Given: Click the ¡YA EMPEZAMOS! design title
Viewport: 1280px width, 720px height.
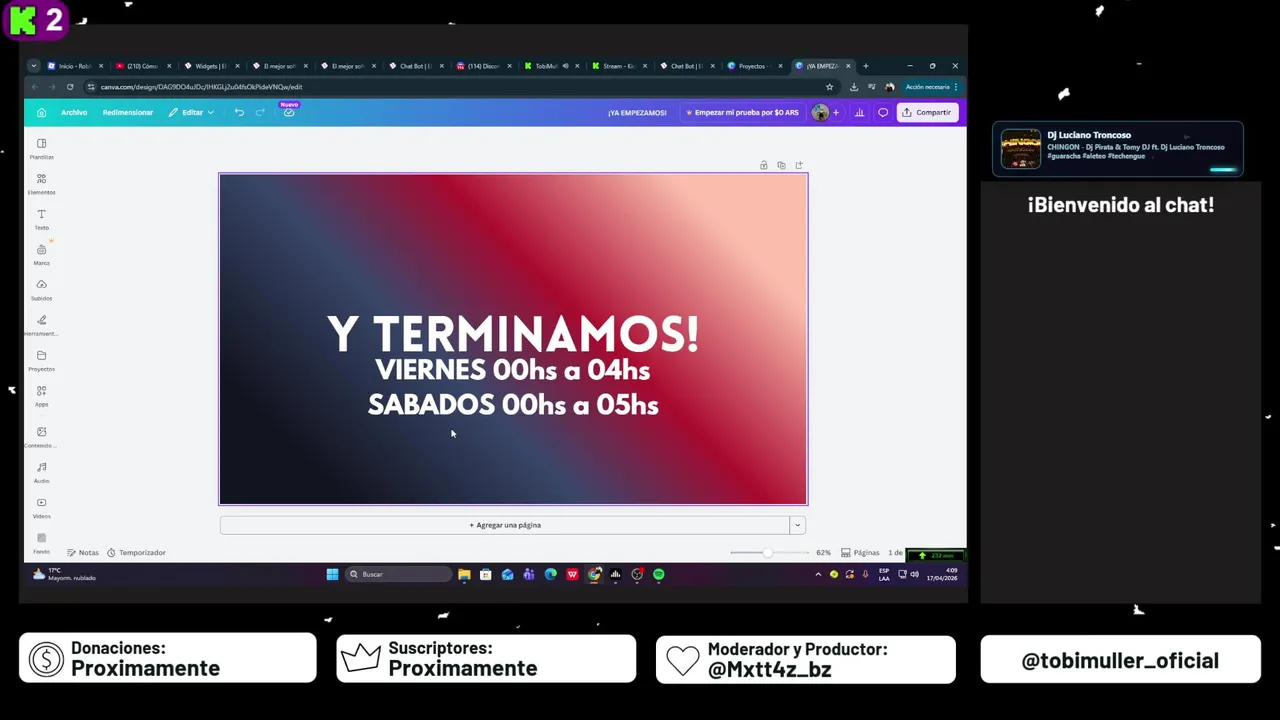Looking at the screenshot, I should (637, 113).
